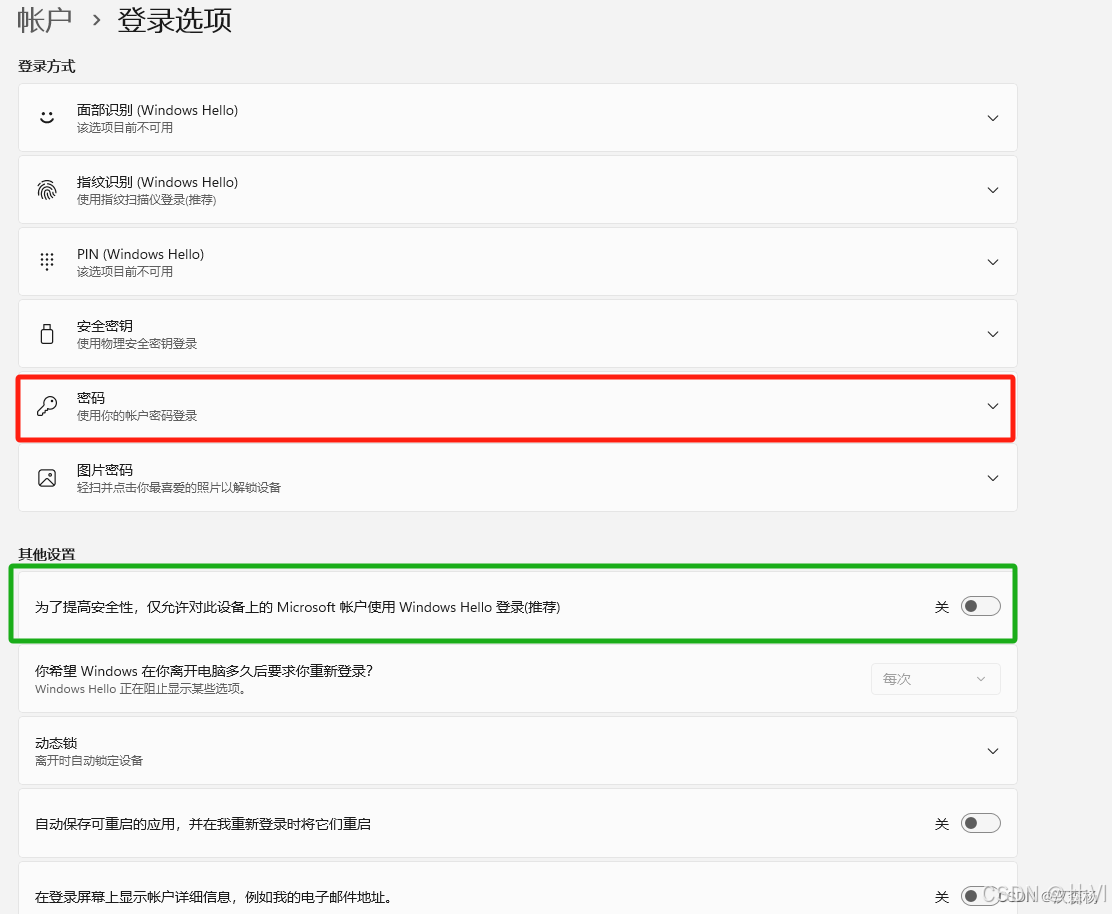Click 自动保存可重启的应用 setting label
Image resolution: width=1112 pixels, height=914 pixels.
[203, 824]
